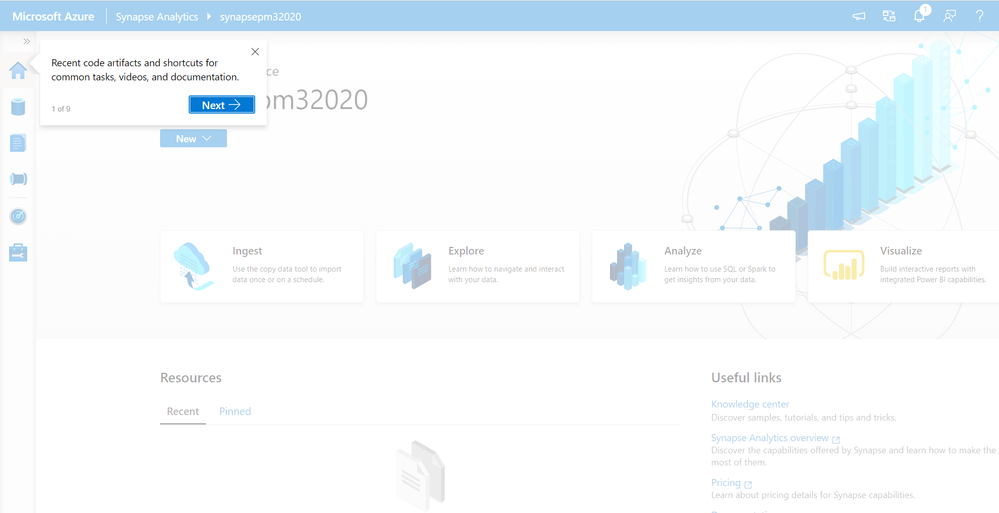The image size is (999, 513).
Task: Open the Integrate hub pipeline icon
Action: click(18, 179)
